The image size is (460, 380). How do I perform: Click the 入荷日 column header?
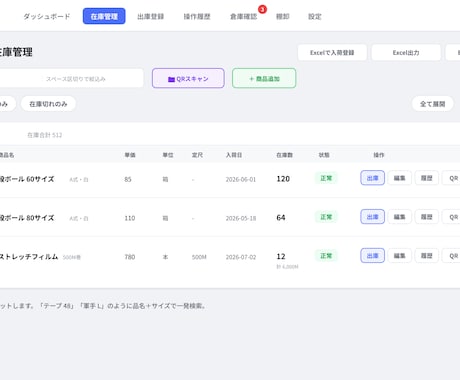click(x=234, y=155)
